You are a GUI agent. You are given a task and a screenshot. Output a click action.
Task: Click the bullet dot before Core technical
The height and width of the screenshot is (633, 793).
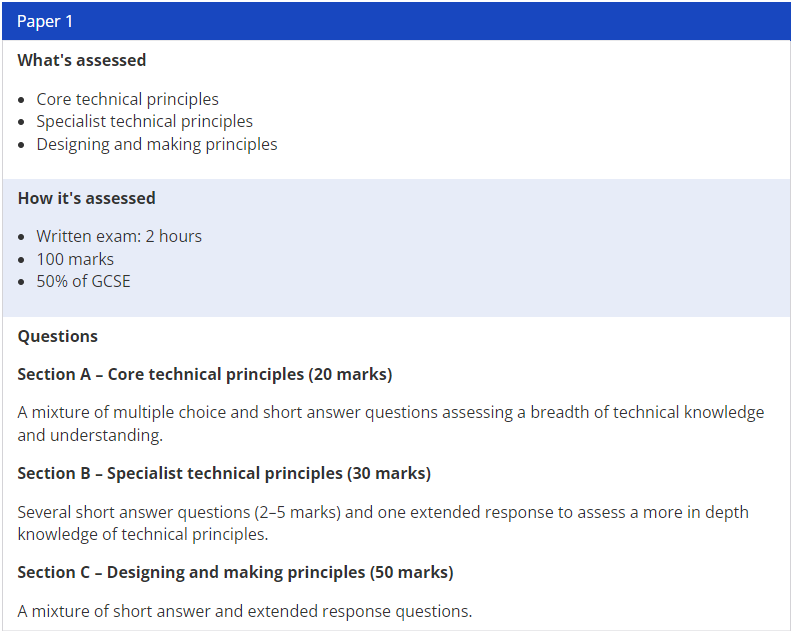[x=21, y=100]
